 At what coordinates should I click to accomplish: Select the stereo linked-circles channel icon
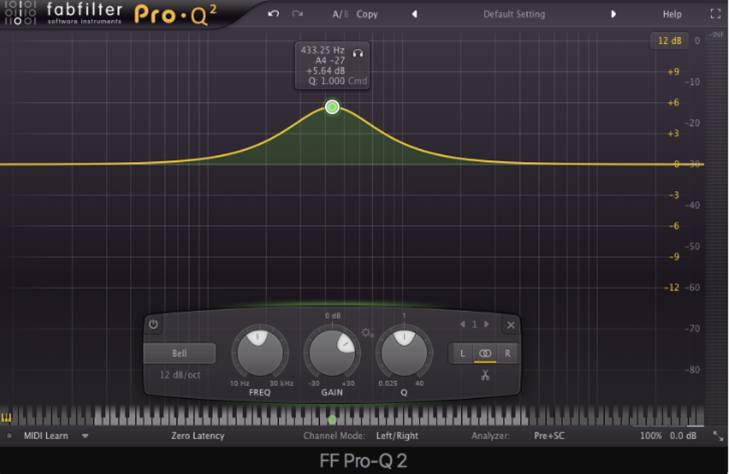coord(485,353)
